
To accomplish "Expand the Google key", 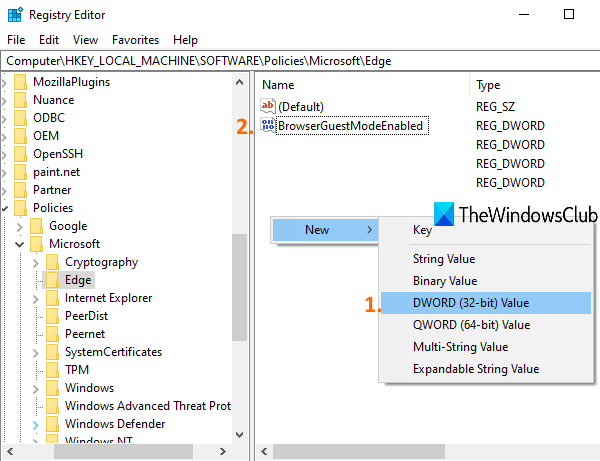I will 20,227.
